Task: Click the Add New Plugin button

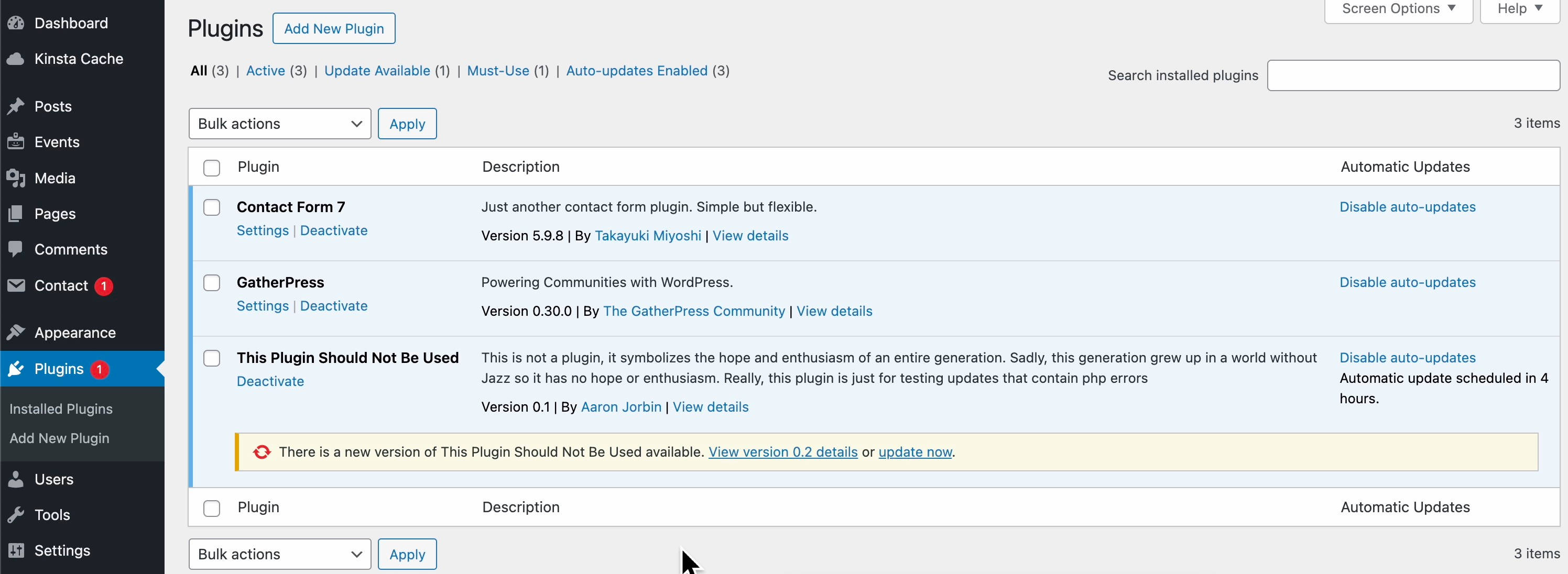Action: [333, 29]
